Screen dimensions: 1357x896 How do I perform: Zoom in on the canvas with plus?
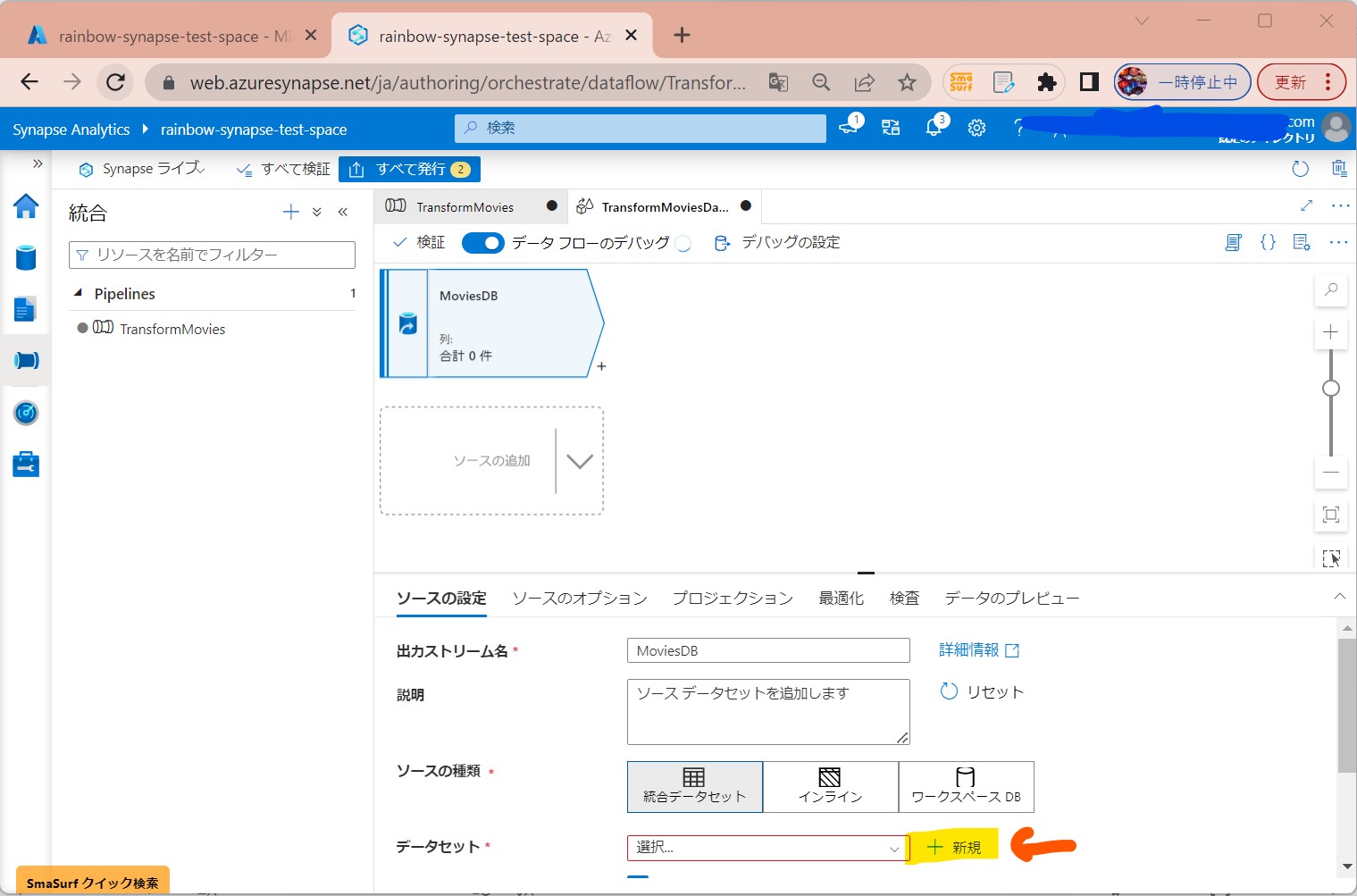pyautogui.click(x=1331, y=332)
